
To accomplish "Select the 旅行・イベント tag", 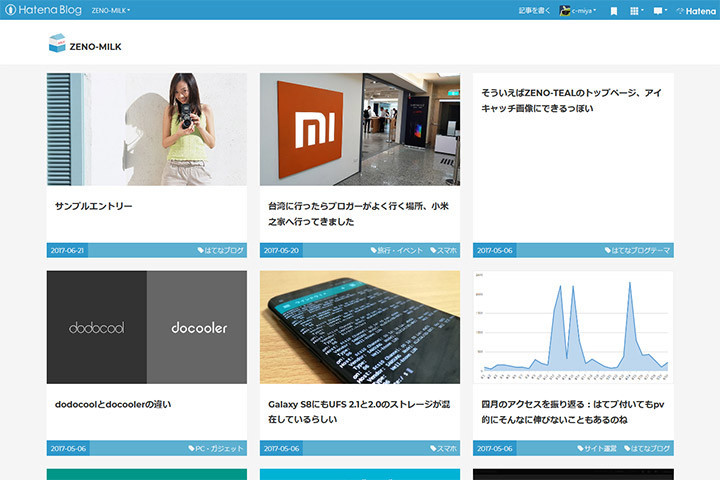I will pos(396,250).
